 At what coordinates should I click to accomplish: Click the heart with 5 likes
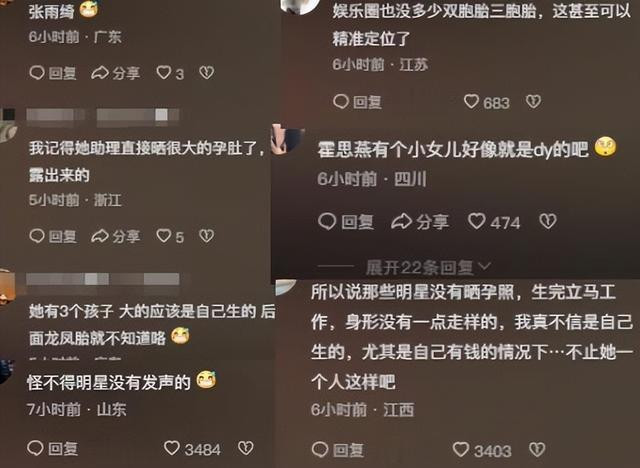(164, 235)
